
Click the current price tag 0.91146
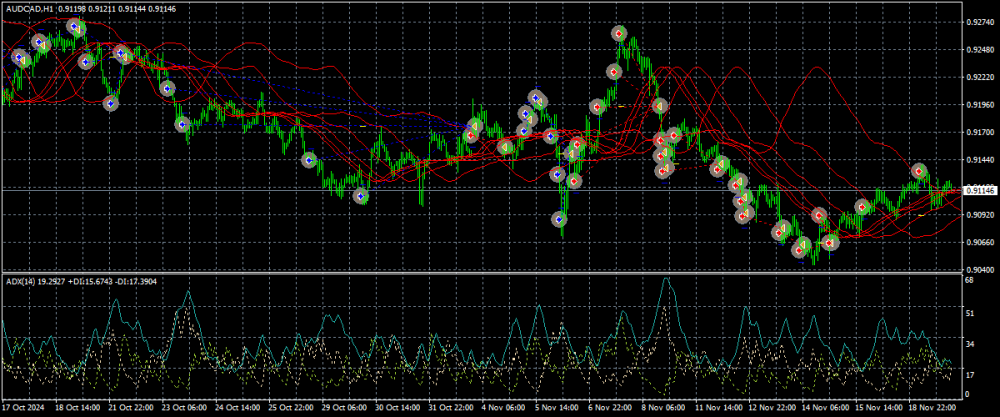click(x=976, y=189)
